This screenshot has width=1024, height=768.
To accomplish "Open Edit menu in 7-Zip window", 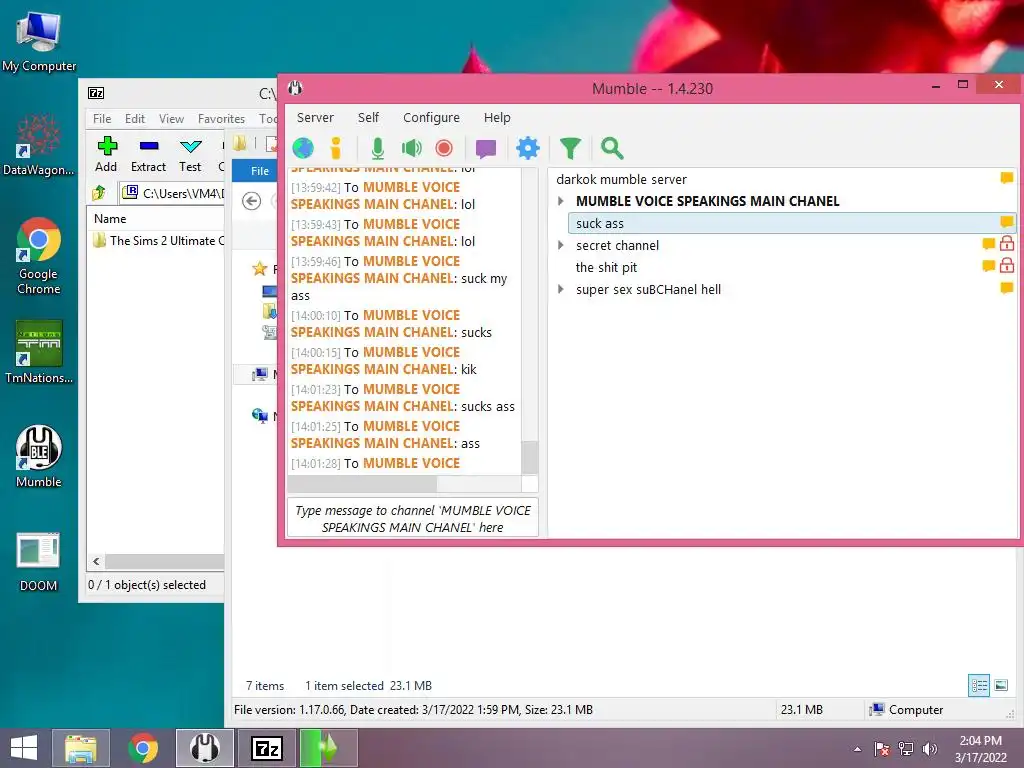I will click(x=135, y=119).
